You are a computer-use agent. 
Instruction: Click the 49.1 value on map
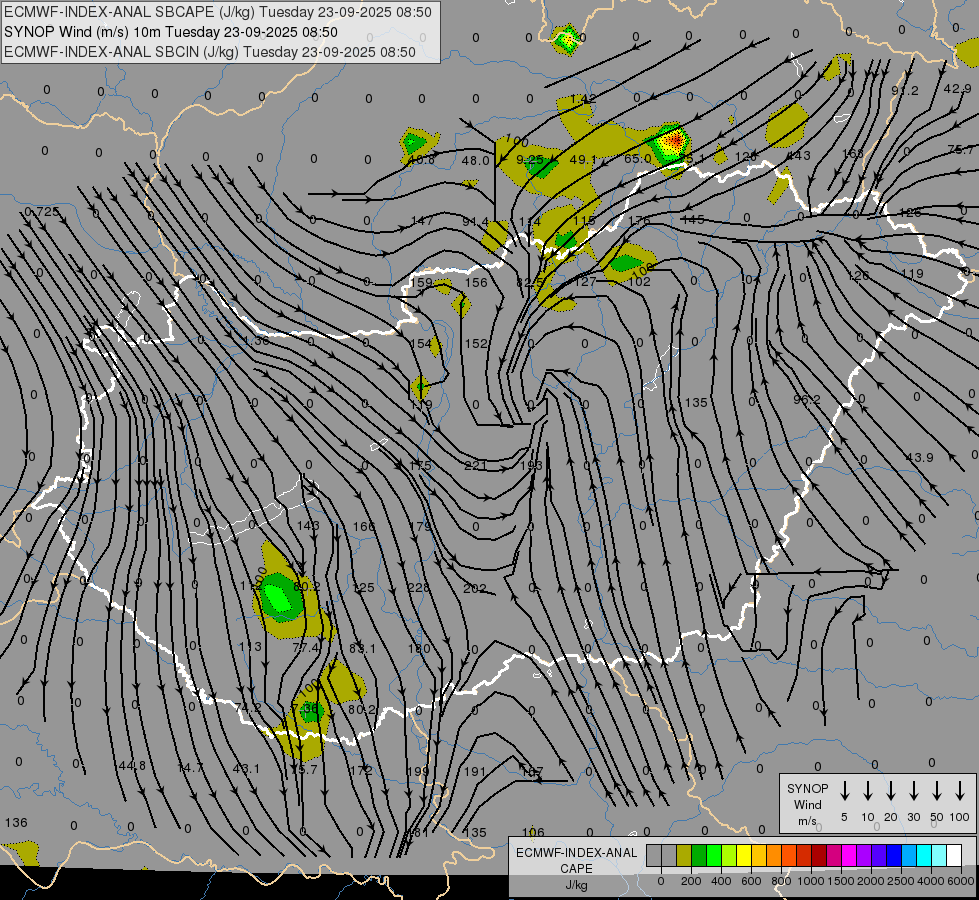[583, 160]
